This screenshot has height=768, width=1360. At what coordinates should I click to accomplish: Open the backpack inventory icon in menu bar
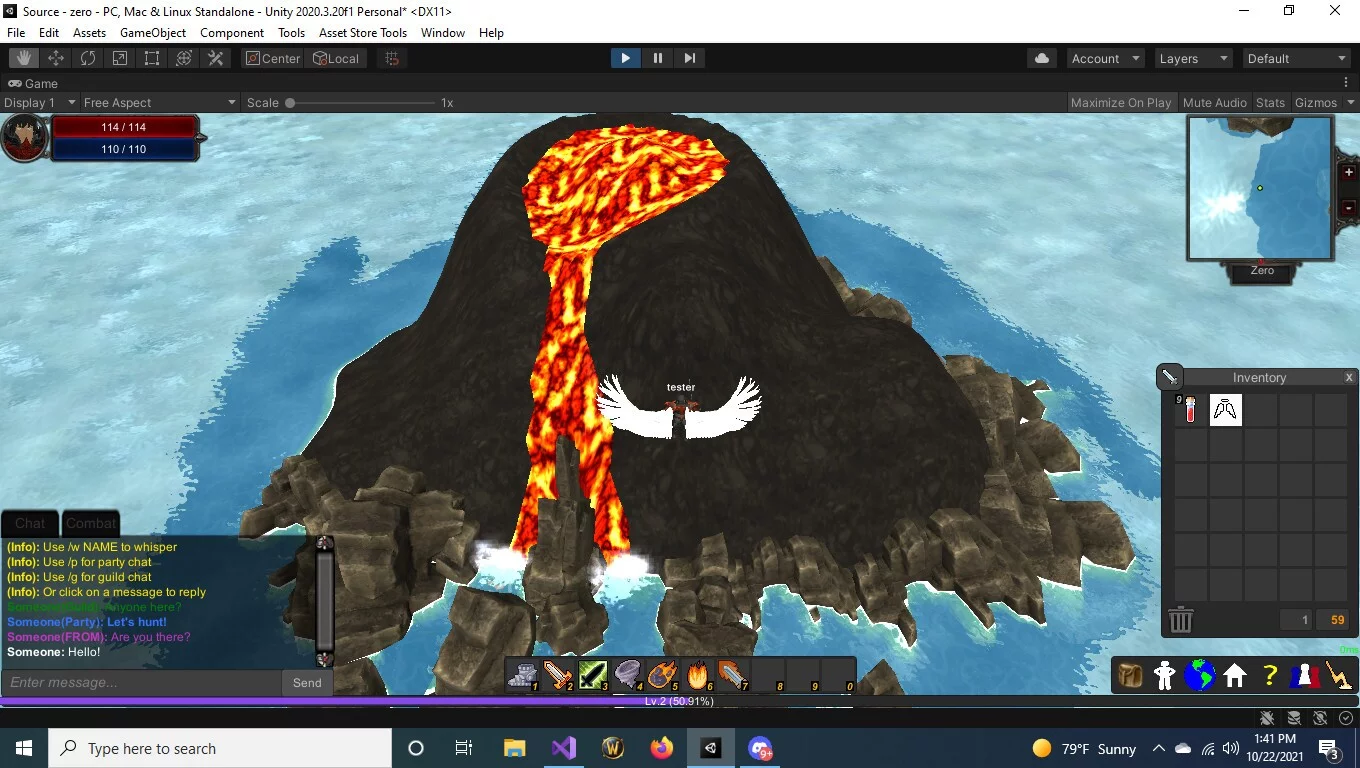tap(1130, 676)
